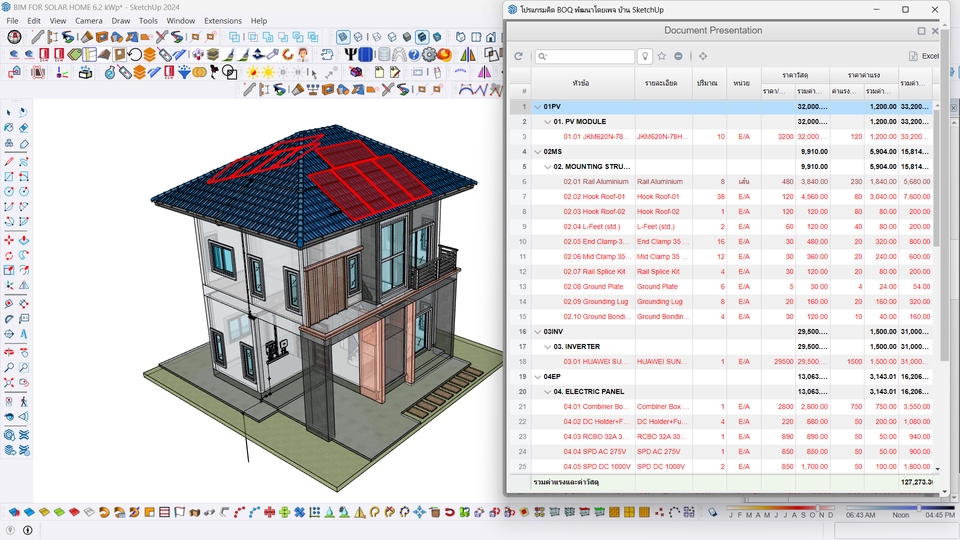This screenshot has height=540, width=960.
Task: Click the round red-white logo icon
Action: pos(13,37)
